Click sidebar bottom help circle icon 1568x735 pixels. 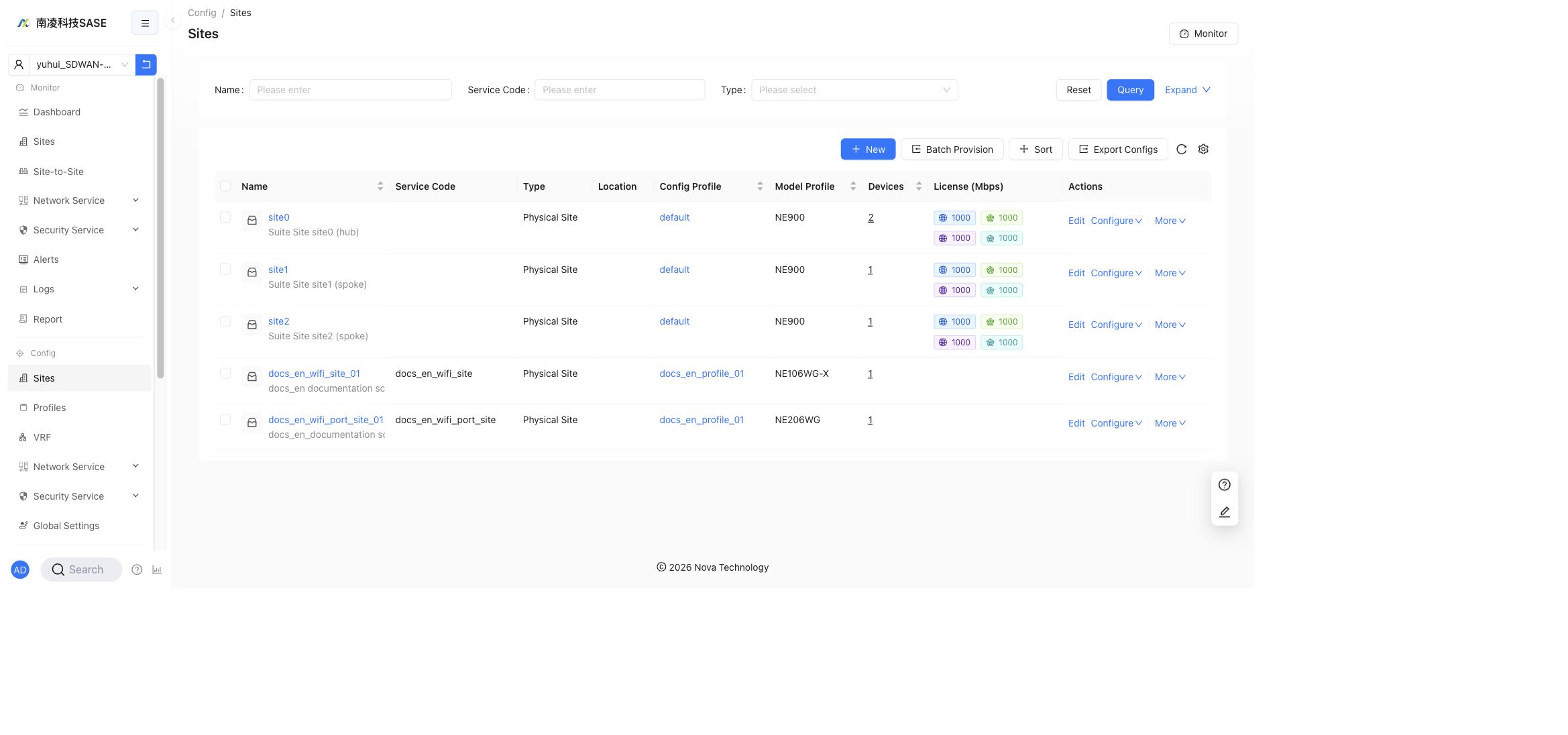(x=137, y=570)
